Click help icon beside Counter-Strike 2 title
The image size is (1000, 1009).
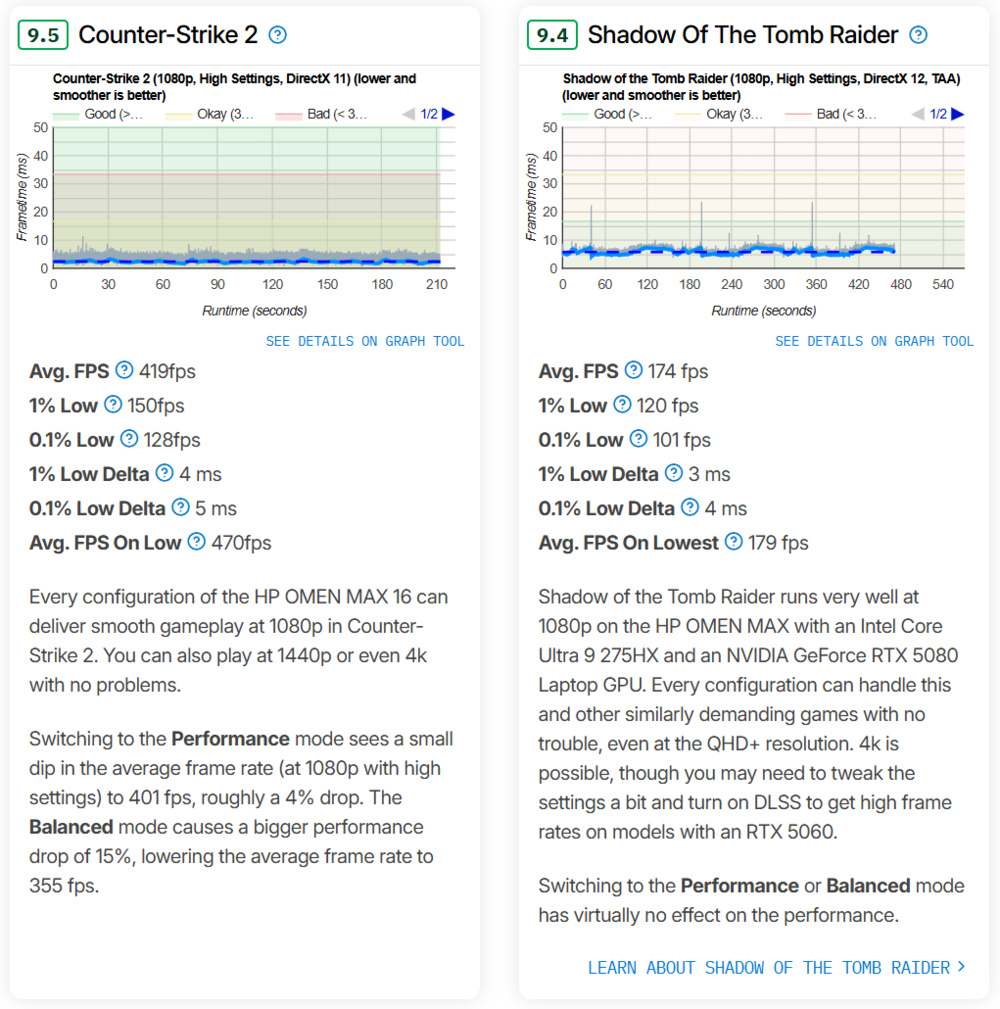click(278, 35)
